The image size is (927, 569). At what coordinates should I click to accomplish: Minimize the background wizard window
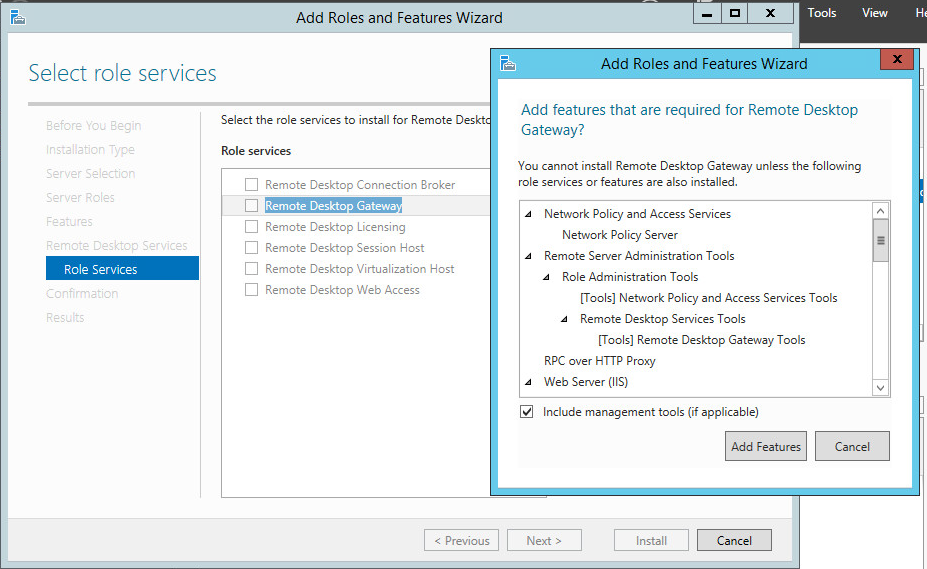[708, 13]
